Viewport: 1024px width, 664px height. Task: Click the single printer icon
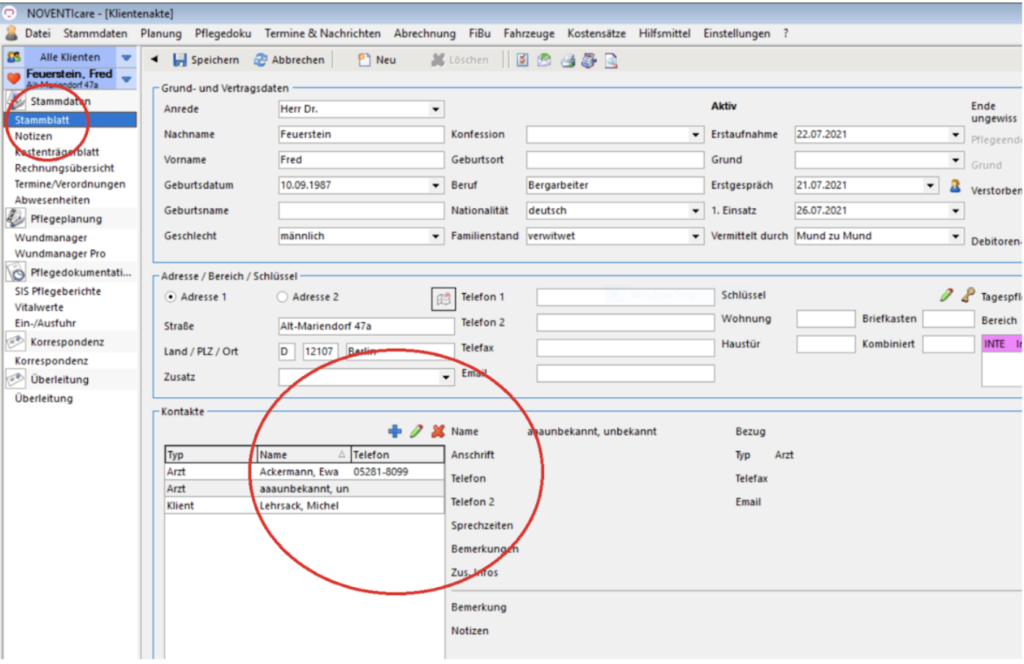[x=568, y=61]
